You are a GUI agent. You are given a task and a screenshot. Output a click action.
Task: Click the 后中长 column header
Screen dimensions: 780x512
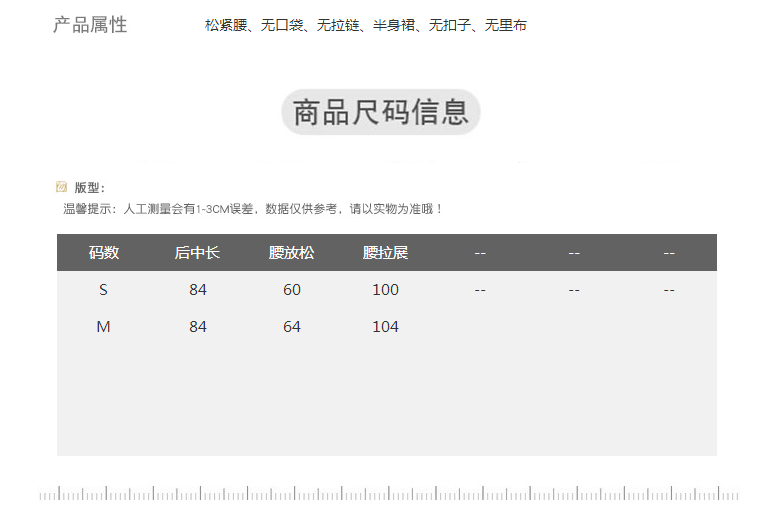point(197,253)
